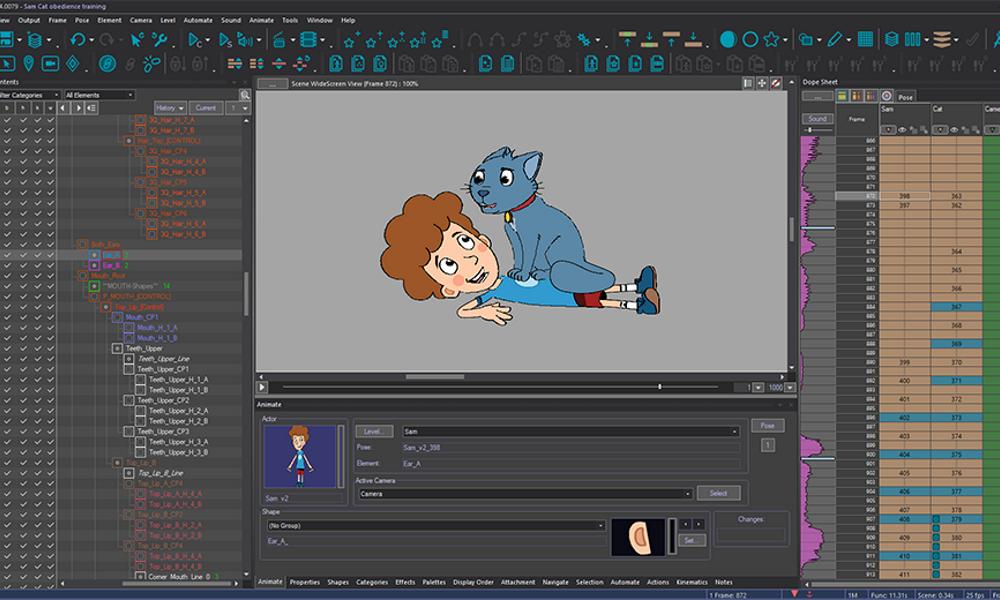
Task: Click the camera icon in second toolbar row
Action: click(x=51, y=64)
